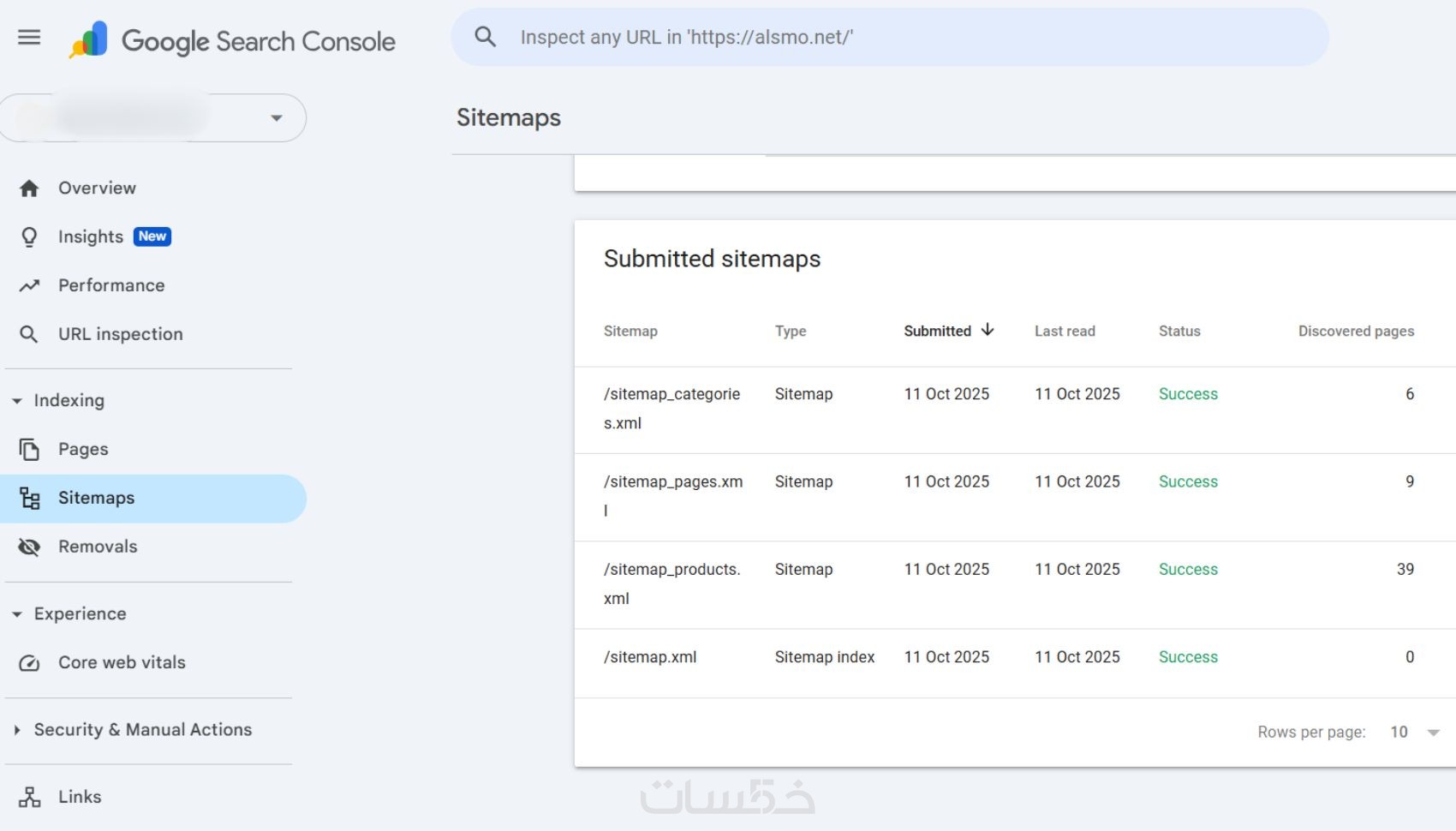Select Pages in the sidebar
1456x831 pixels.
pos(83,450)
